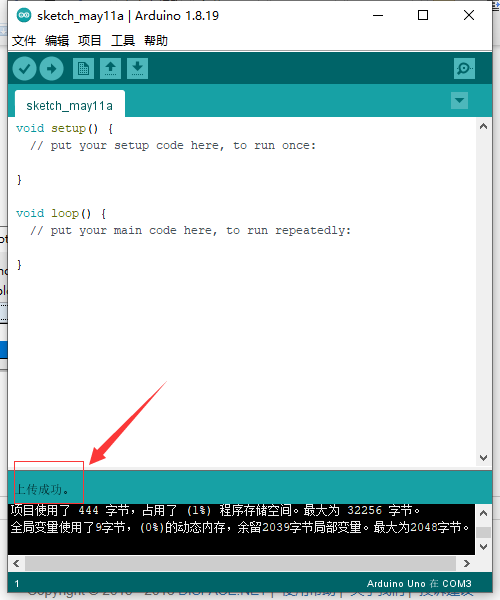
Task: Click the console scrollbar down arrow
Action: (484, 547)
